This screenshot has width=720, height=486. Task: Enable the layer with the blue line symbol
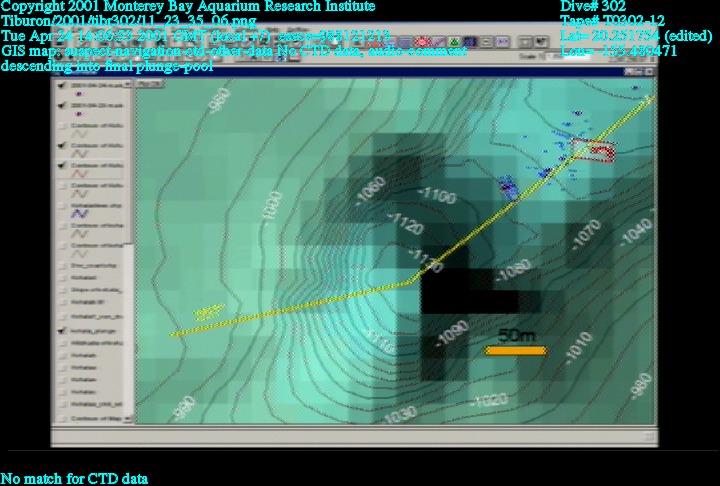click(62, 206)
